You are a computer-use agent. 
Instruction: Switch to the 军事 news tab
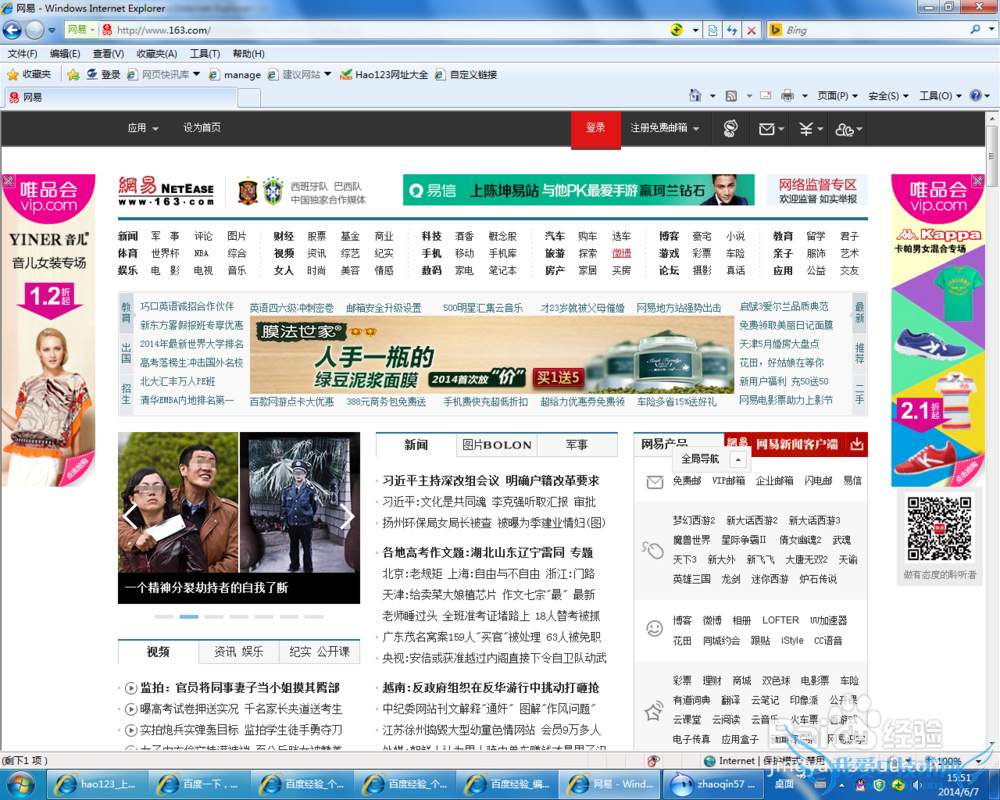[577, 445]
